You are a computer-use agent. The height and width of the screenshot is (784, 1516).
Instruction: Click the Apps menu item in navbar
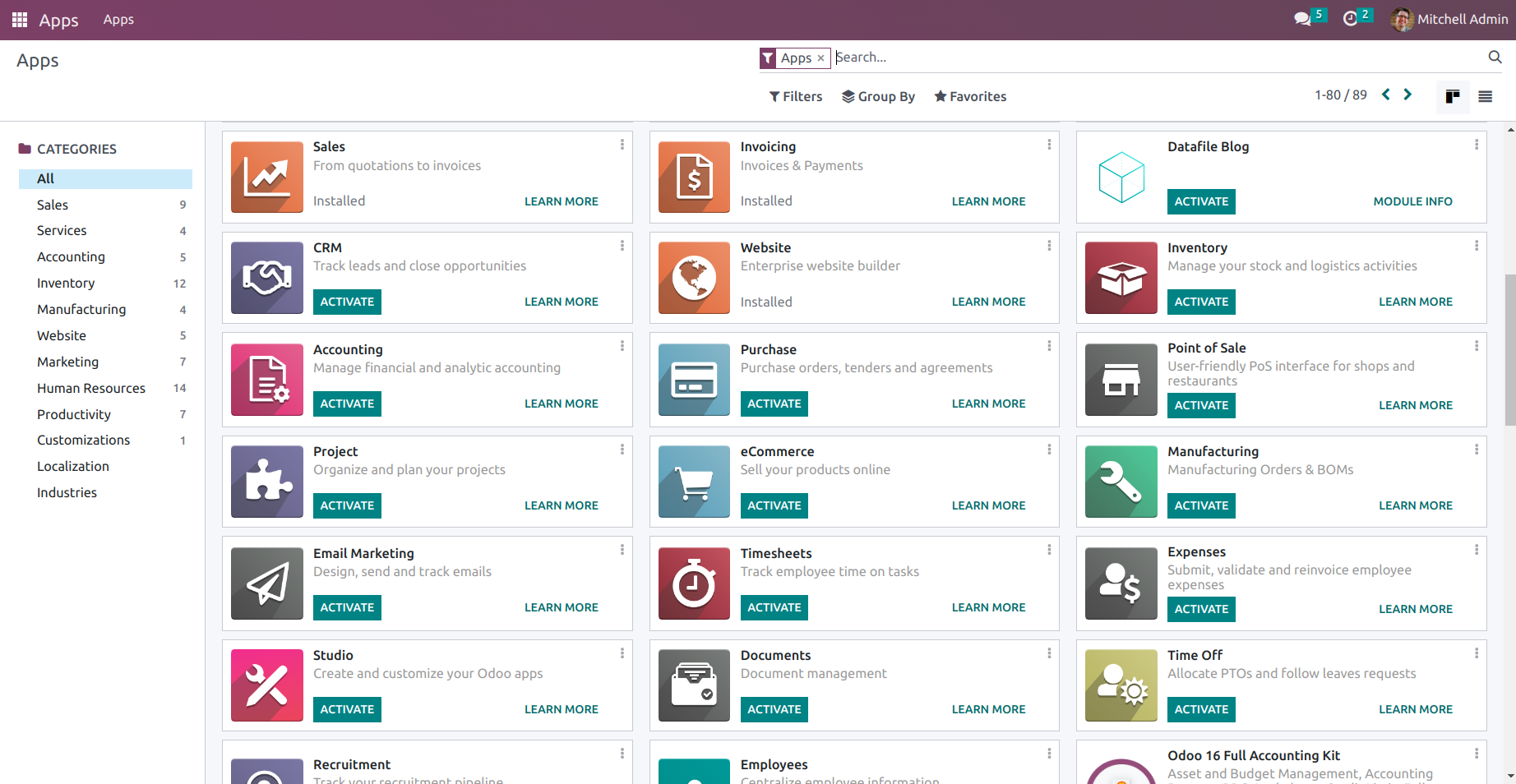point(118,19)
